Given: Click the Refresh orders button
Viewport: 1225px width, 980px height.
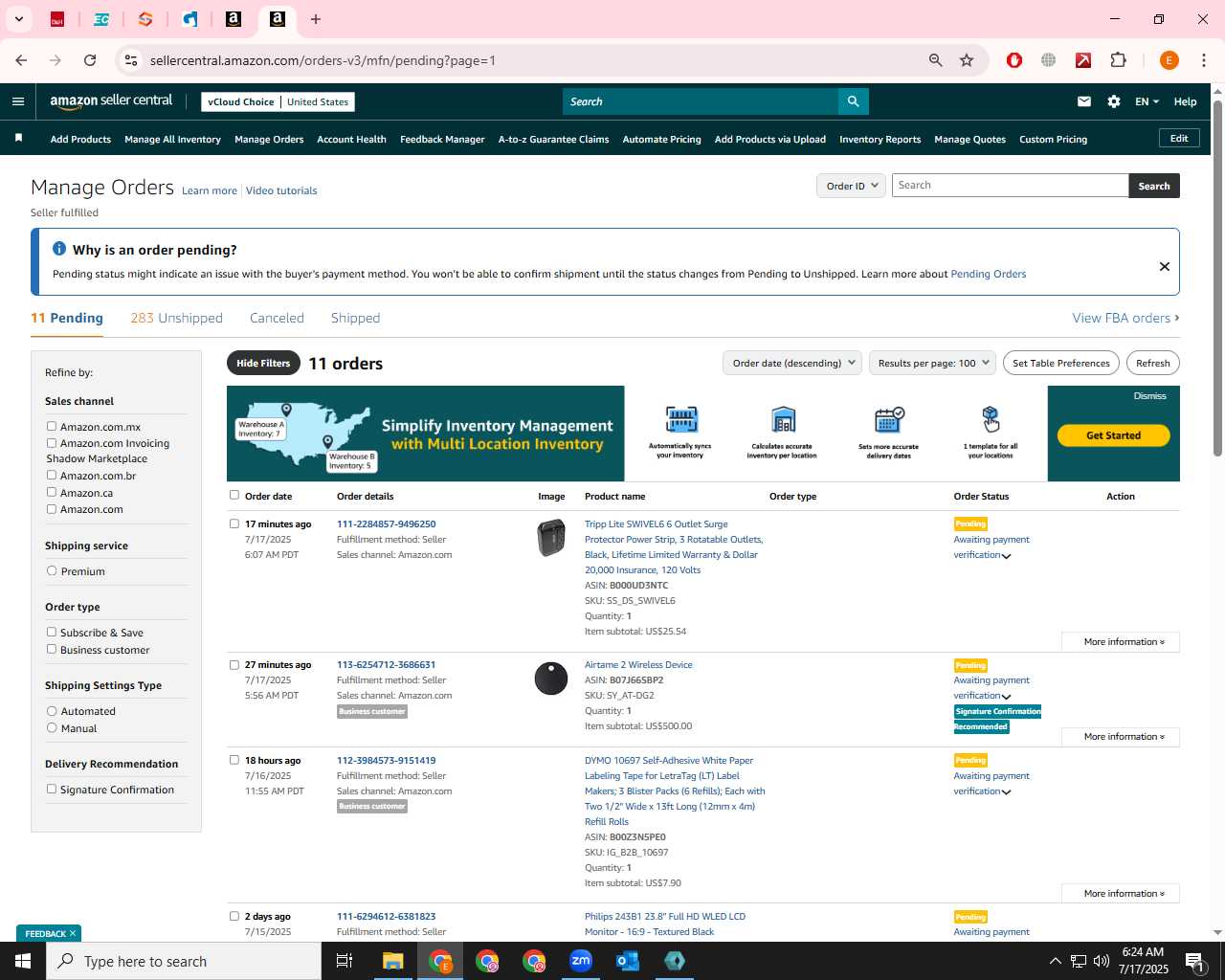Looking at the screenshot, I should click(x=1152, y=363).
